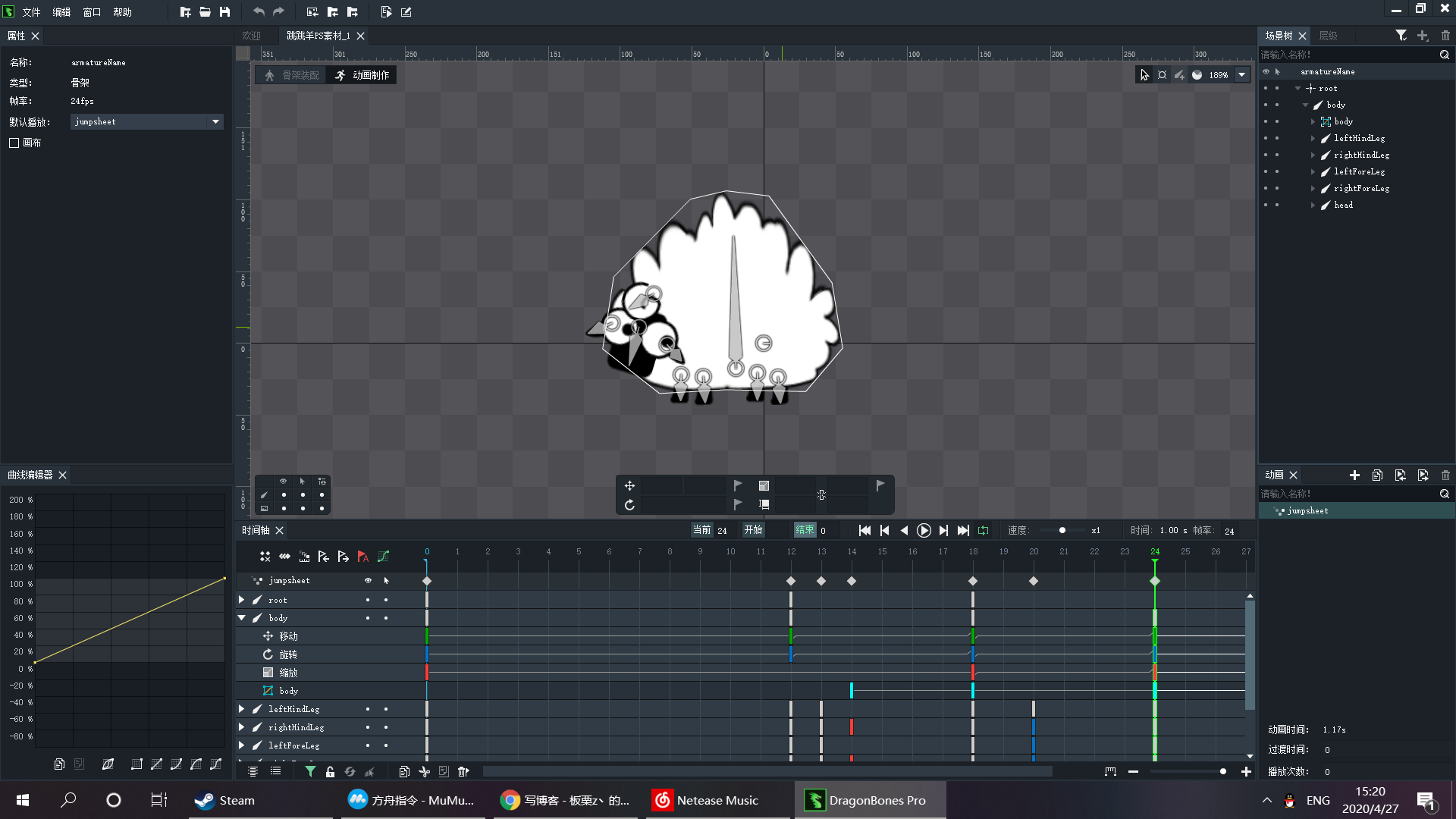Expand the leftHindLeg timeline row
This screenshot has width=1456, height=819.
point(242,709)
